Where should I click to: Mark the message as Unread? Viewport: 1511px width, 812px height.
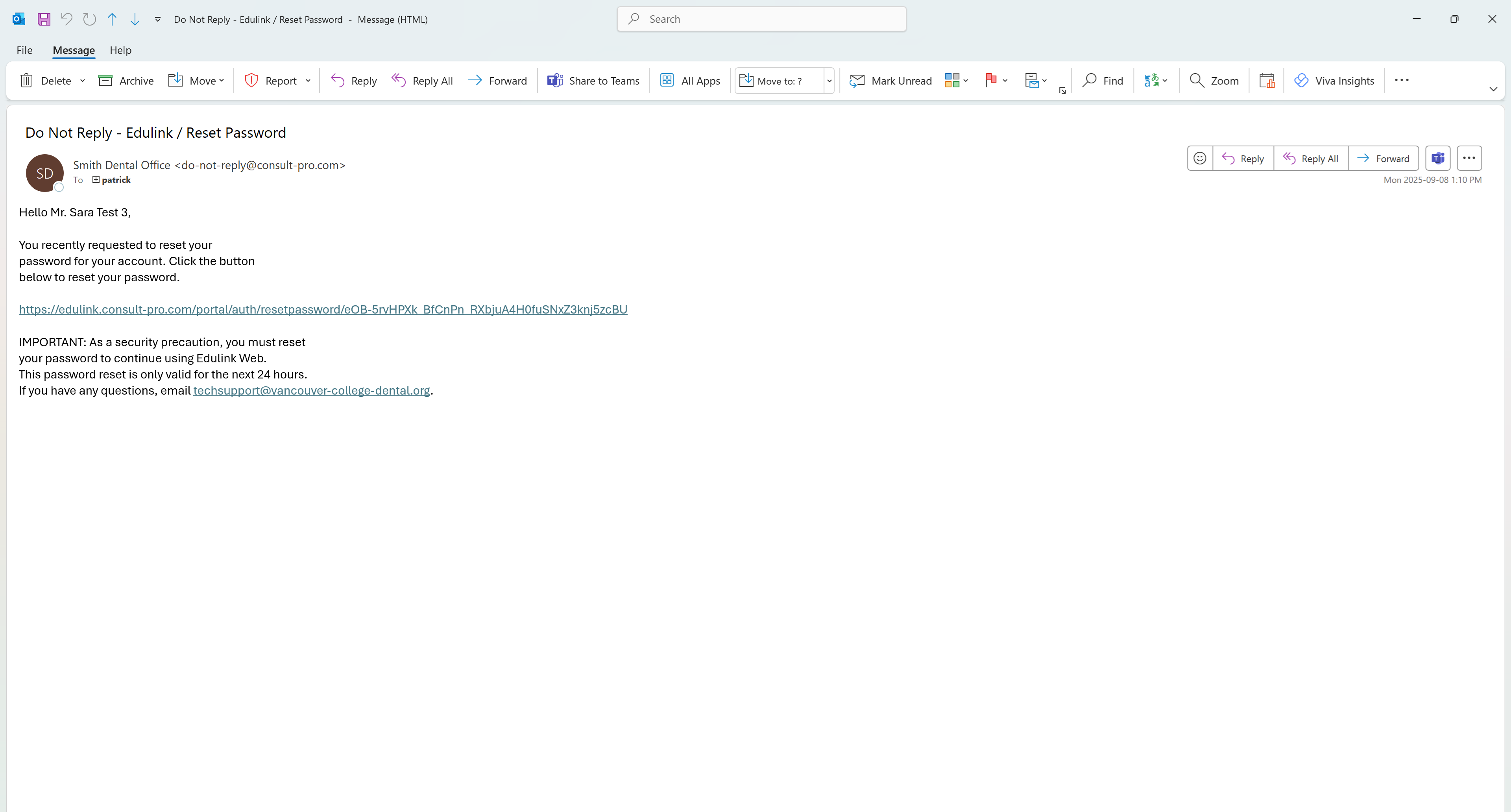(891, 80)
